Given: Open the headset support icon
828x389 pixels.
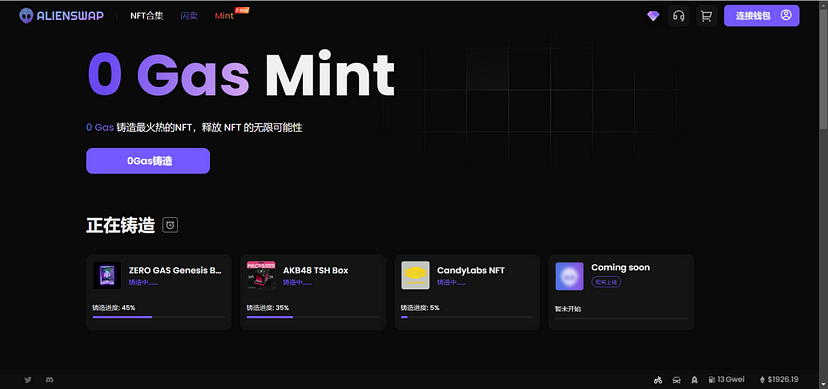Looking at the screenshot, I should point(679,16).
